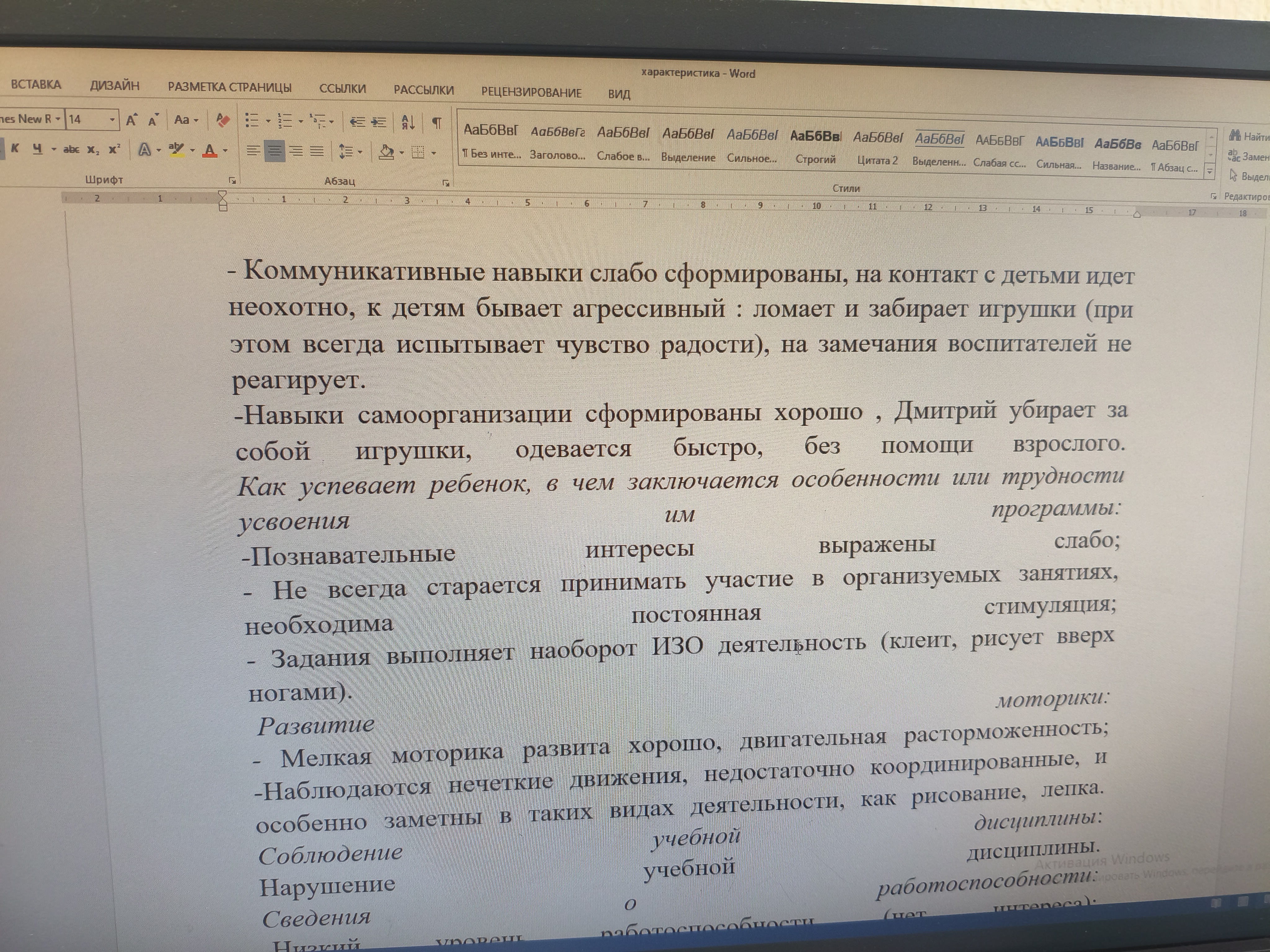Screen dimensions: 1270x952
Task: Click the Find (Найти) binoculars icon
Action: (1234, 136)
